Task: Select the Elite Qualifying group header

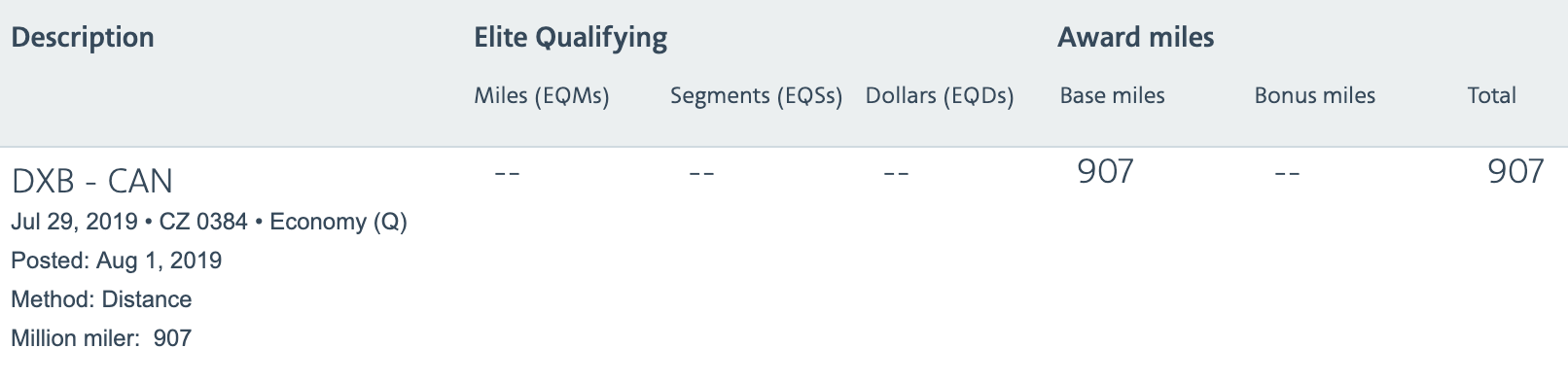Action: point(570,38)
